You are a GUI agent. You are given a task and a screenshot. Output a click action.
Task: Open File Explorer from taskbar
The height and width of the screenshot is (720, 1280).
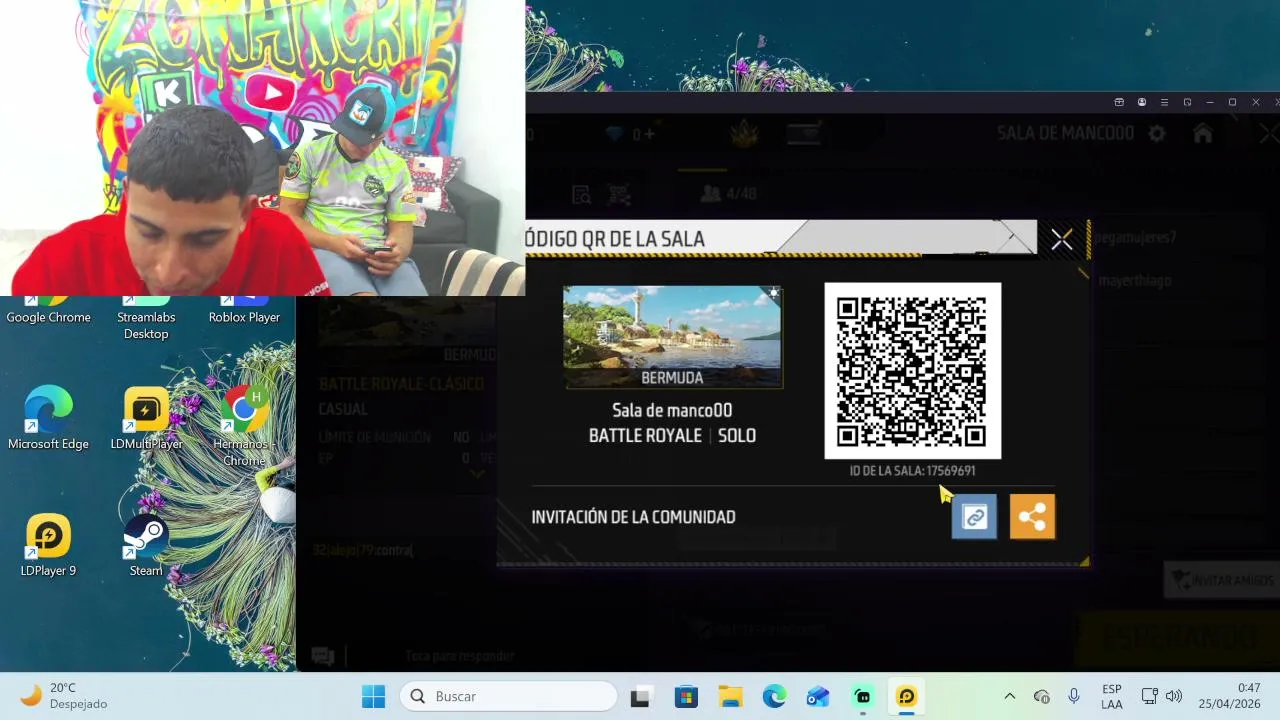(730, 696)
